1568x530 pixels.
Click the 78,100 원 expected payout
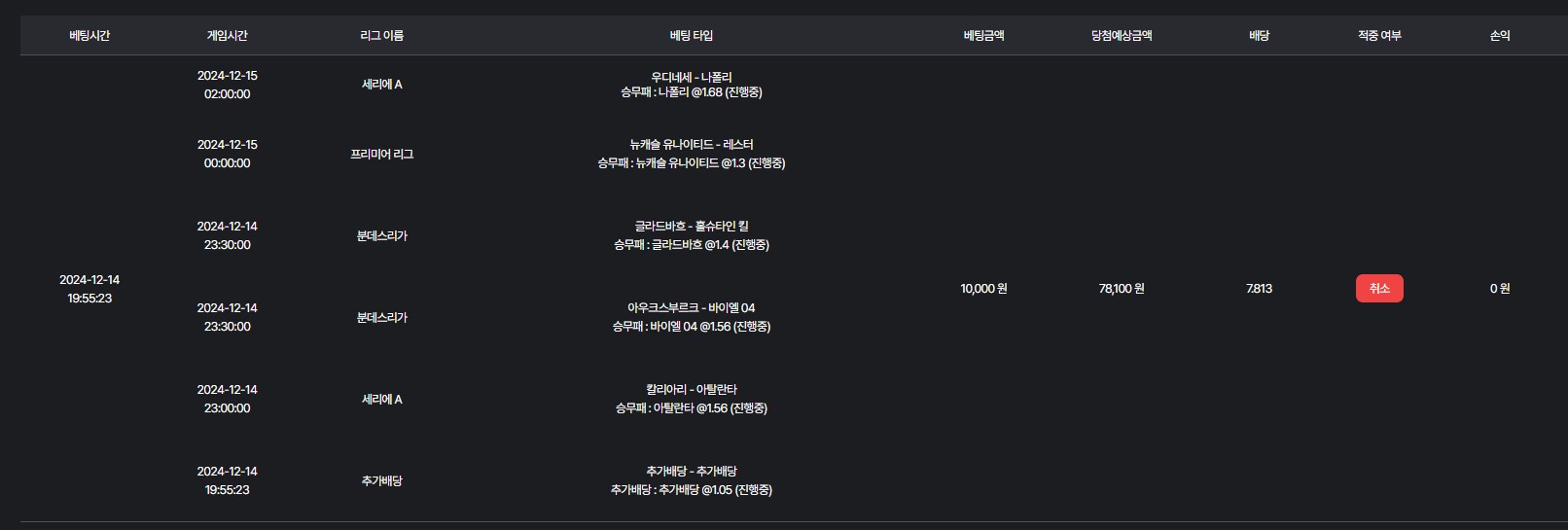pyautogui.click(x=1121, y=289)
